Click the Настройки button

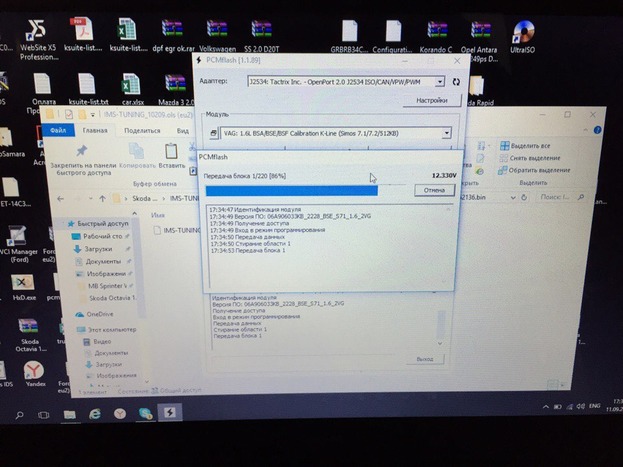(431, 100)
